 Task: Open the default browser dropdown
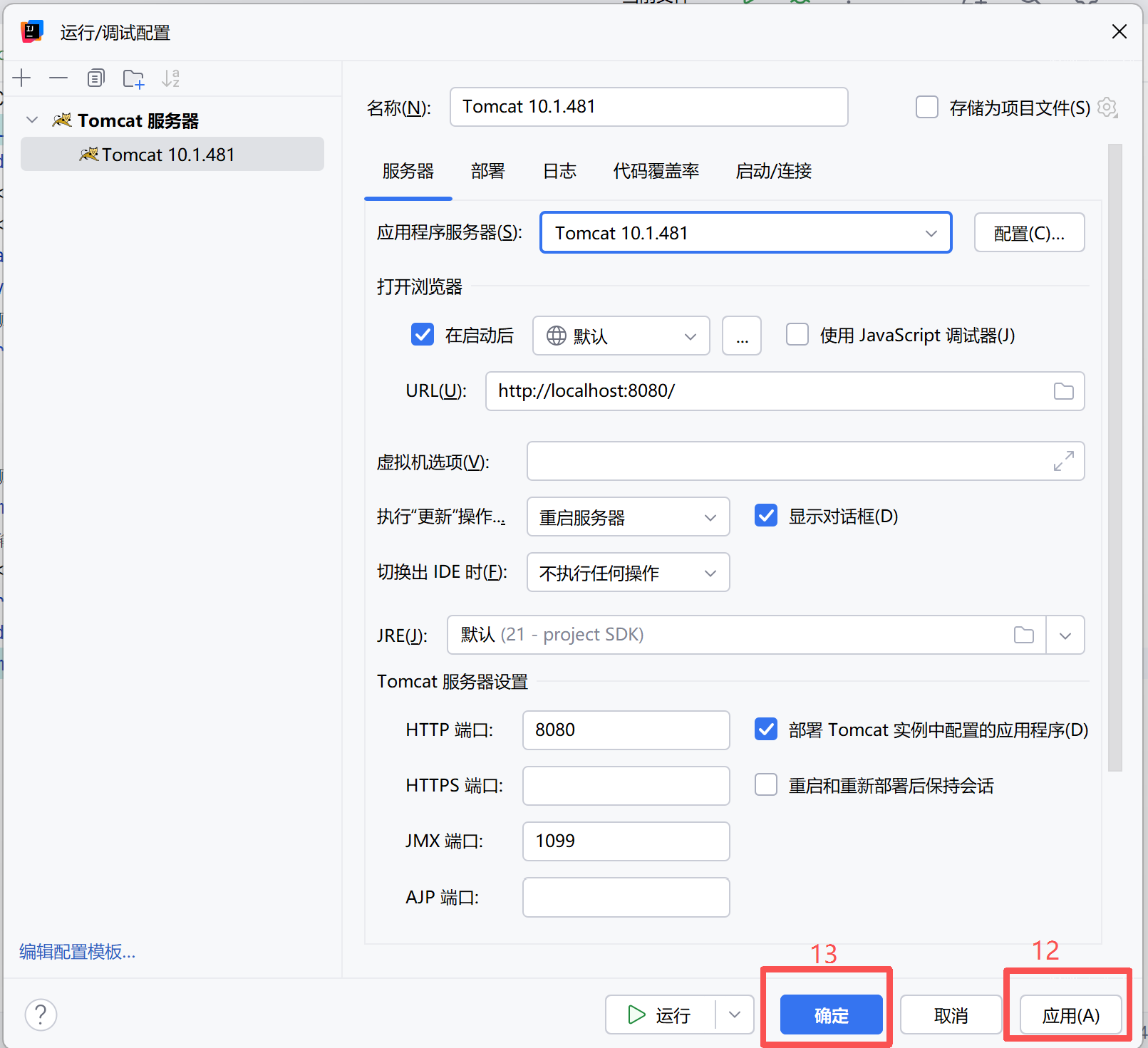tap(621, 336)
